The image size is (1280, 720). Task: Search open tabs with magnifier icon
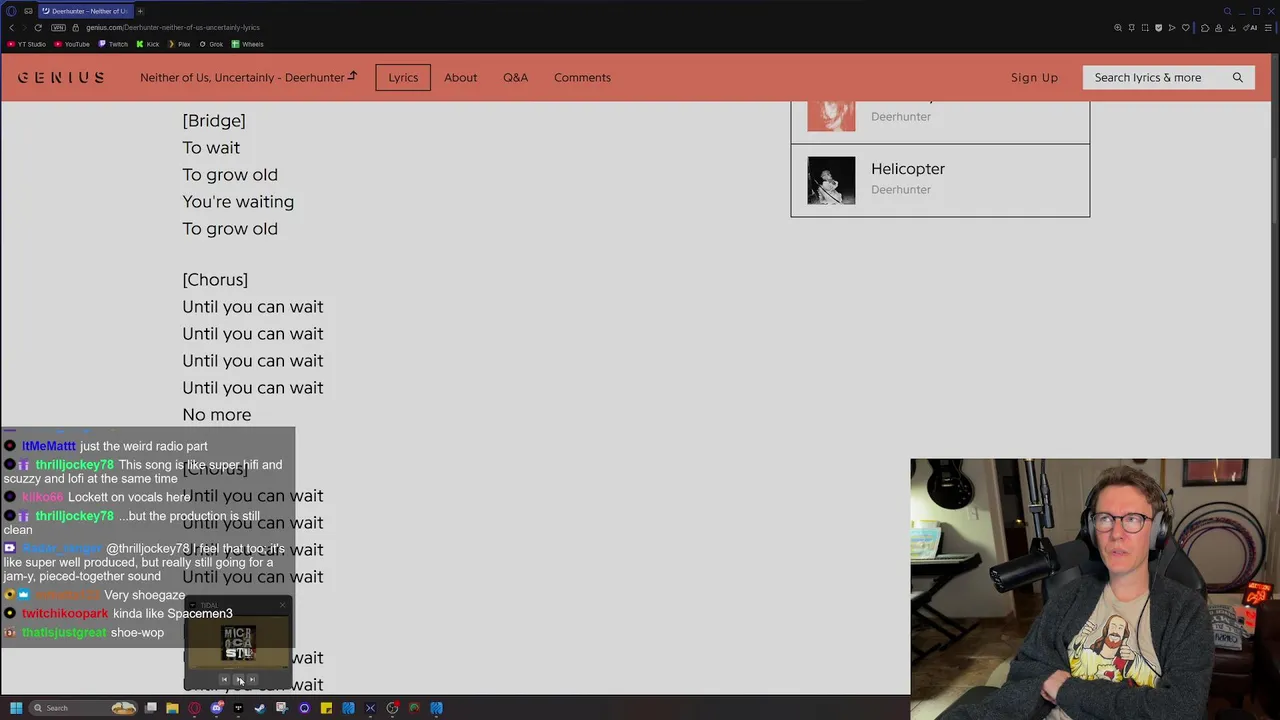click(x=1228, y=11)
